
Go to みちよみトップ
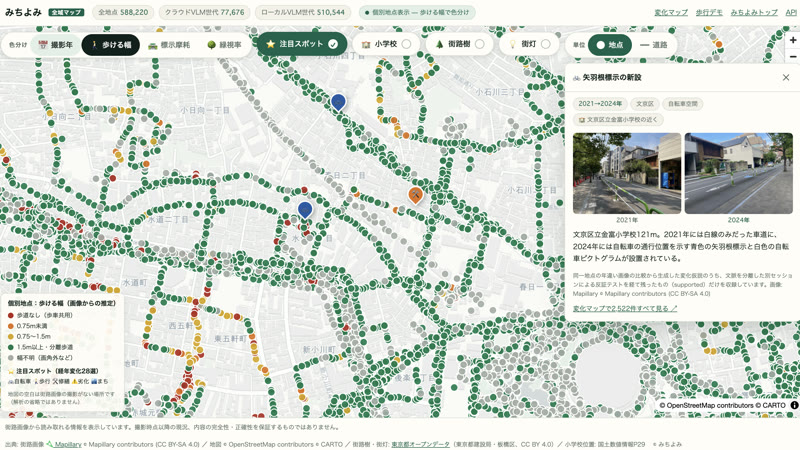pos(754,12)
